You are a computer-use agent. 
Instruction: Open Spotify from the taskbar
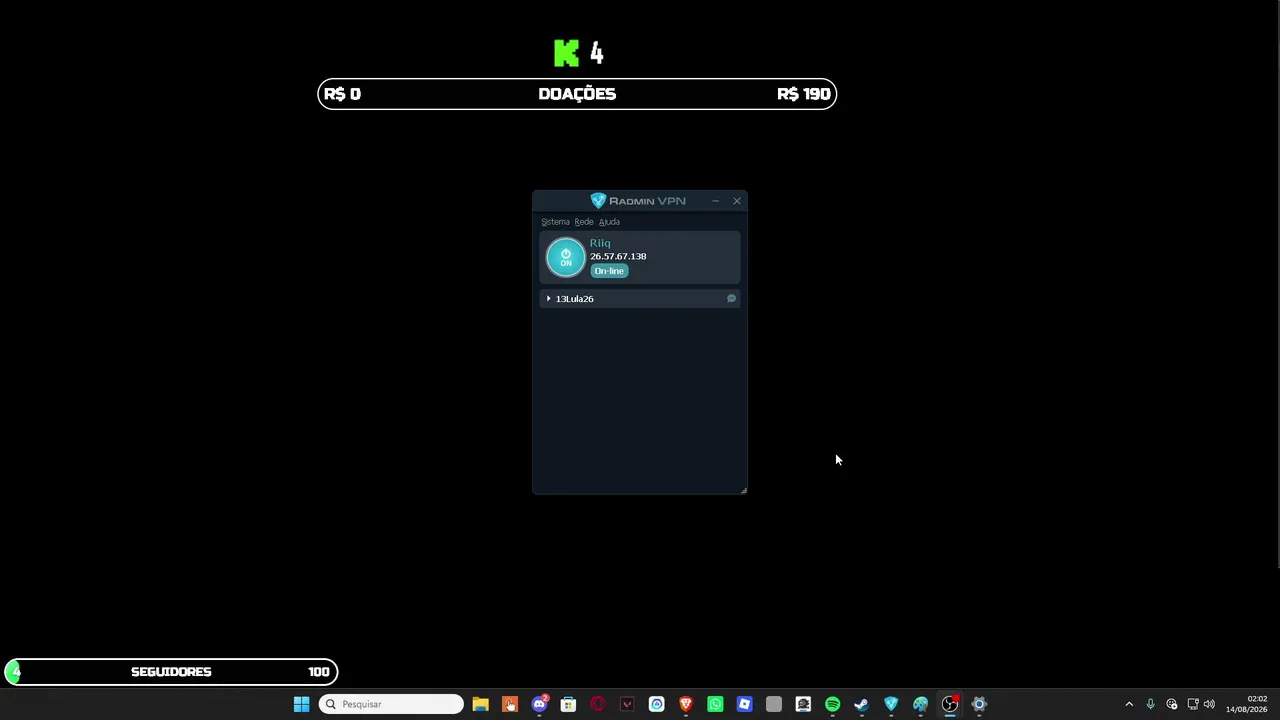[x=832, y=704]
